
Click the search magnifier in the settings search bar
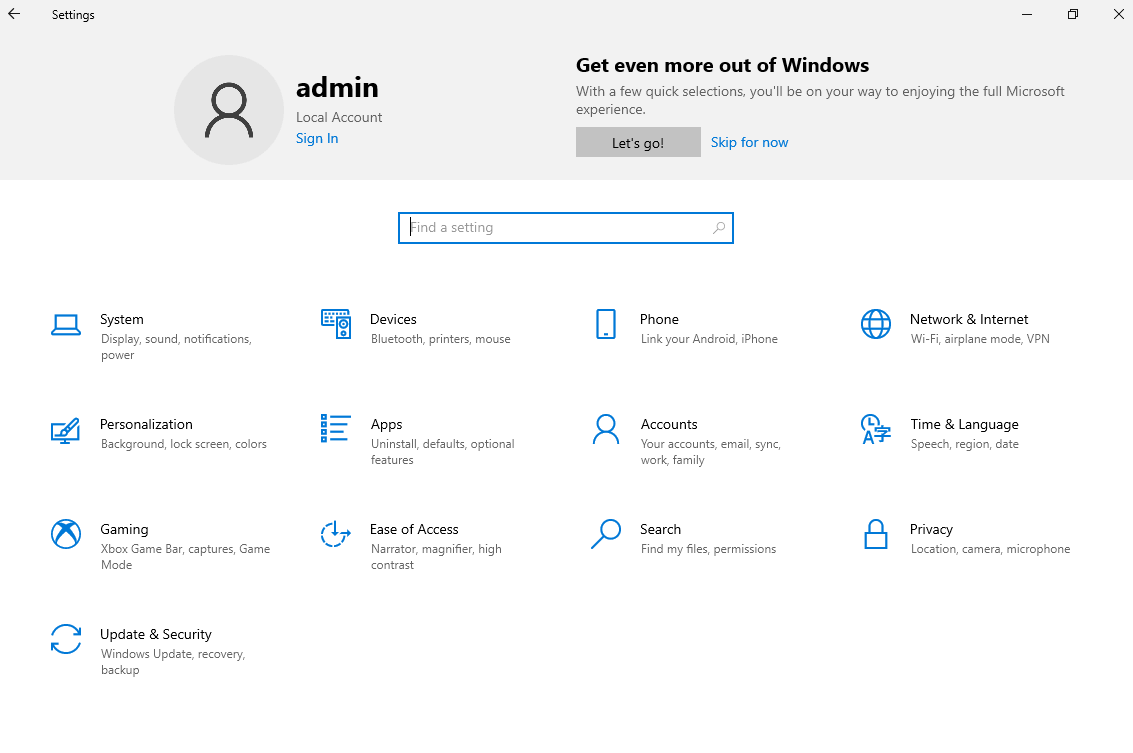click(x=719, y=227)
